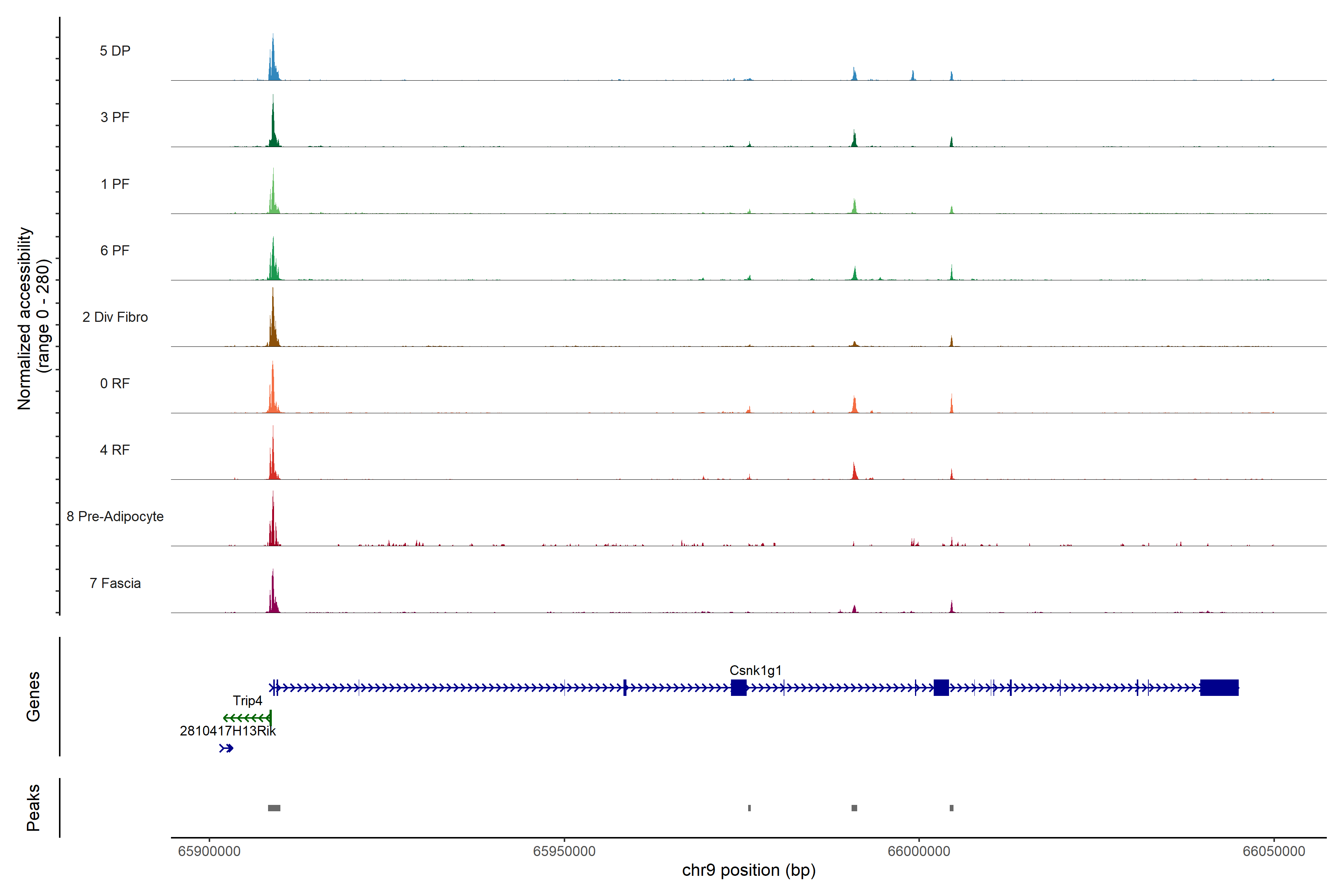Click the small 2810417H13Rik double-arrow gene
Screen dimensions: 1344x896
(x=226, y=748)
